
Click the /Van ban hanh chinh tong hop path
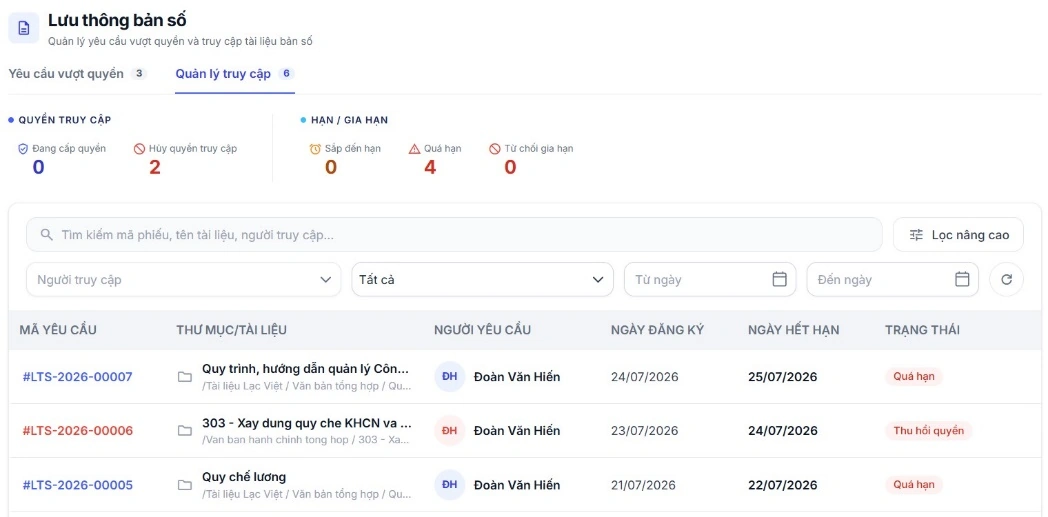[x=305, y=440]
